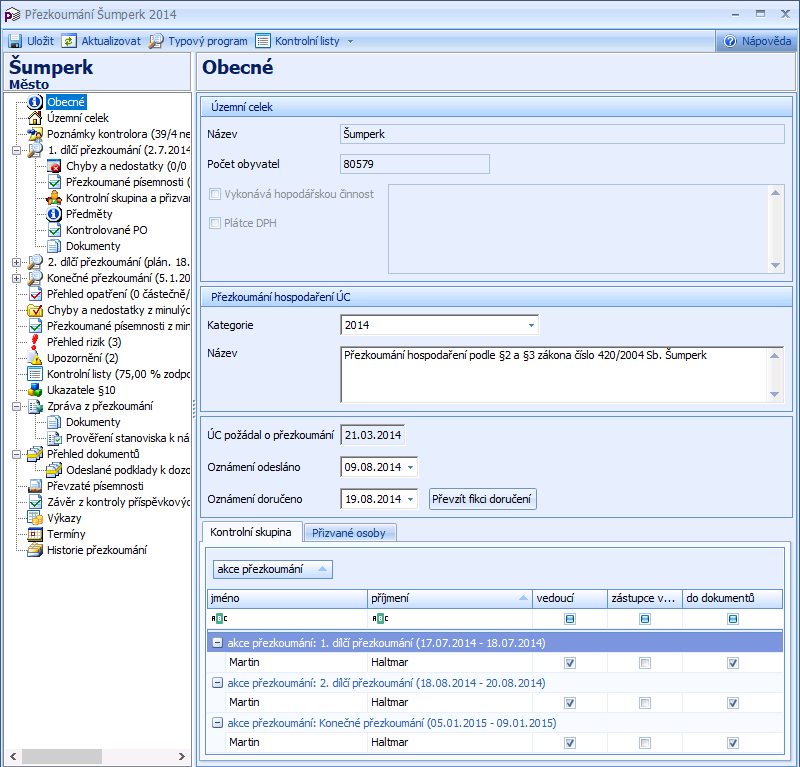Click the Historie přezkoumání icon
Image resolution: width=800 pixels, height=767 pixels.
[x=35, y=550]
